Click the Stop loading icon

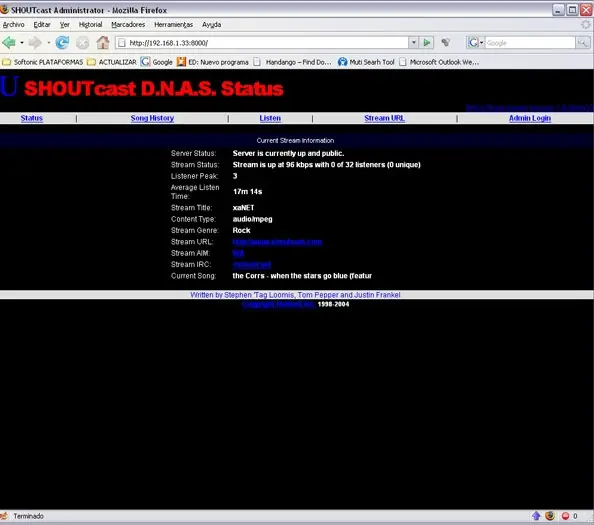(82, 43)
